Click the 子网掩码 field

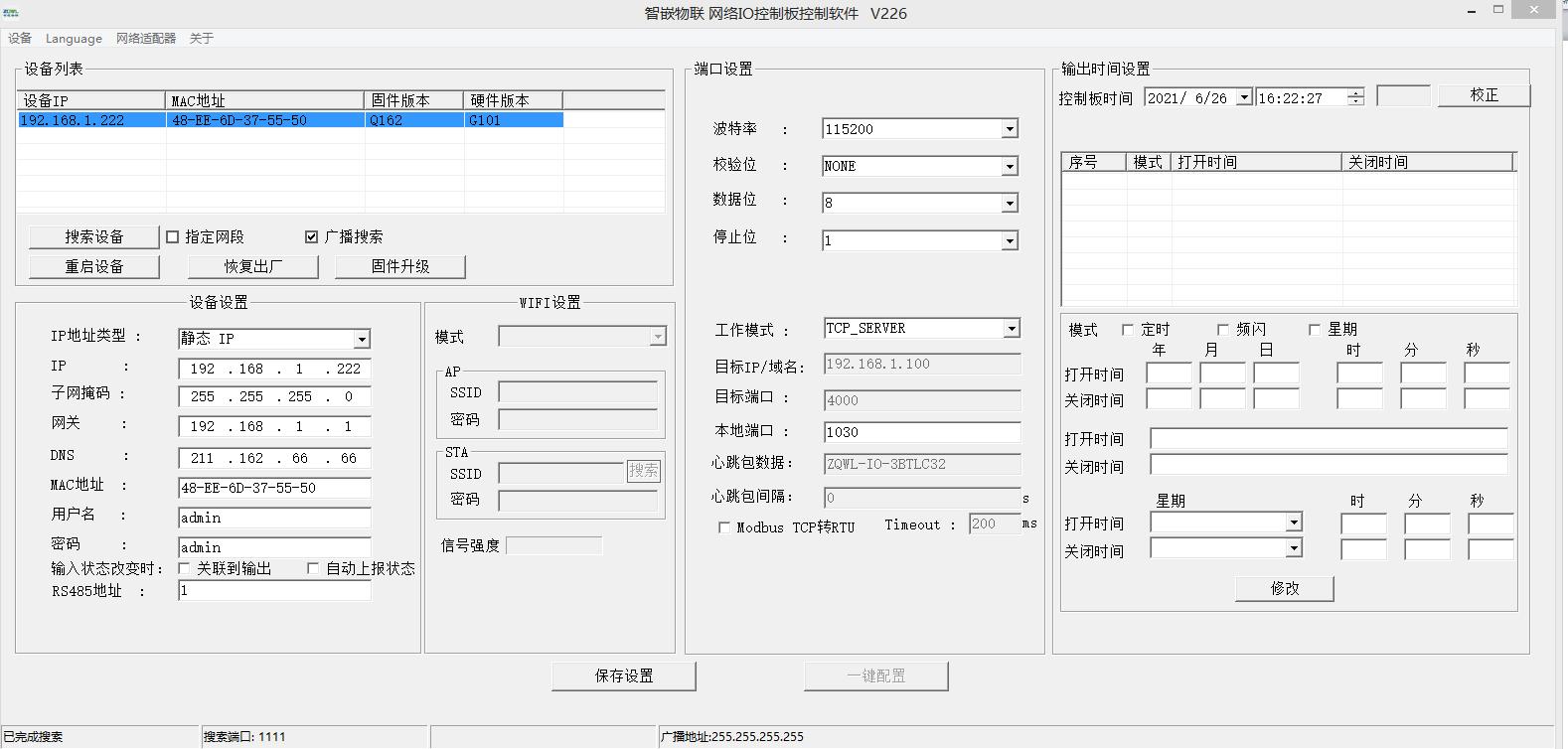(274, 396)
